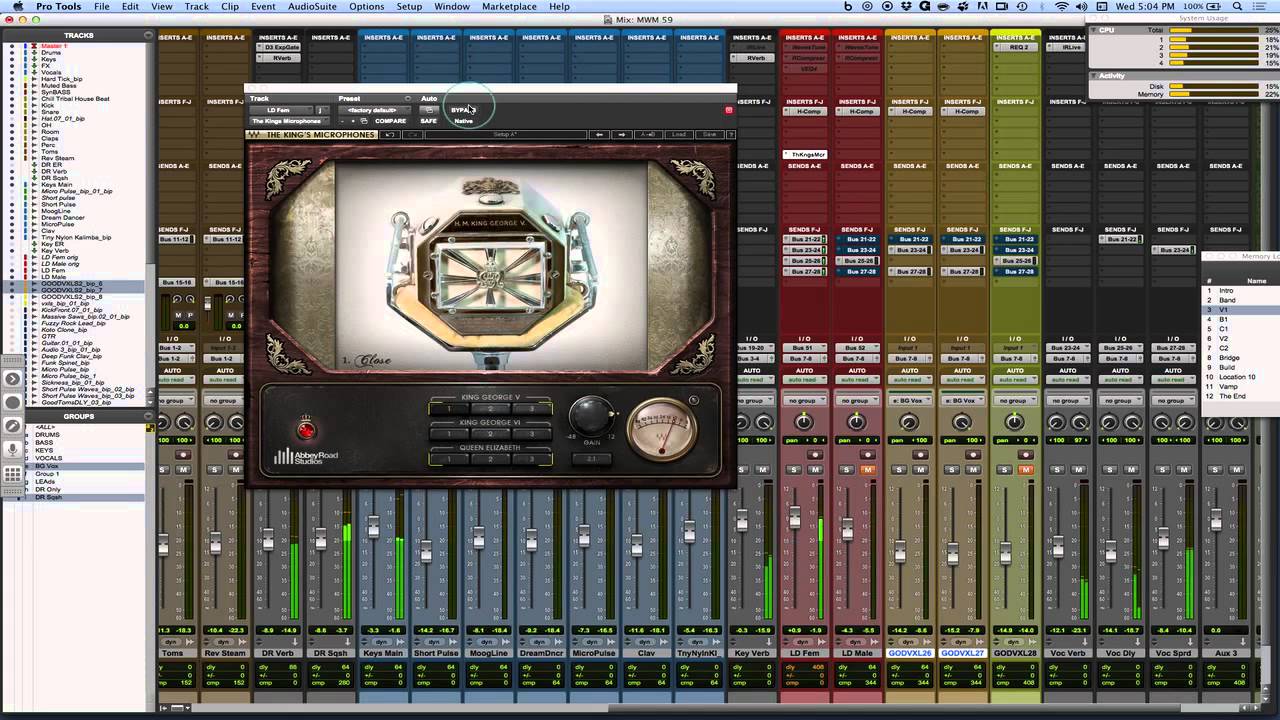Open The Kings Microphones plugin selector
This screenshot has width=1280, height=720.
288,121
